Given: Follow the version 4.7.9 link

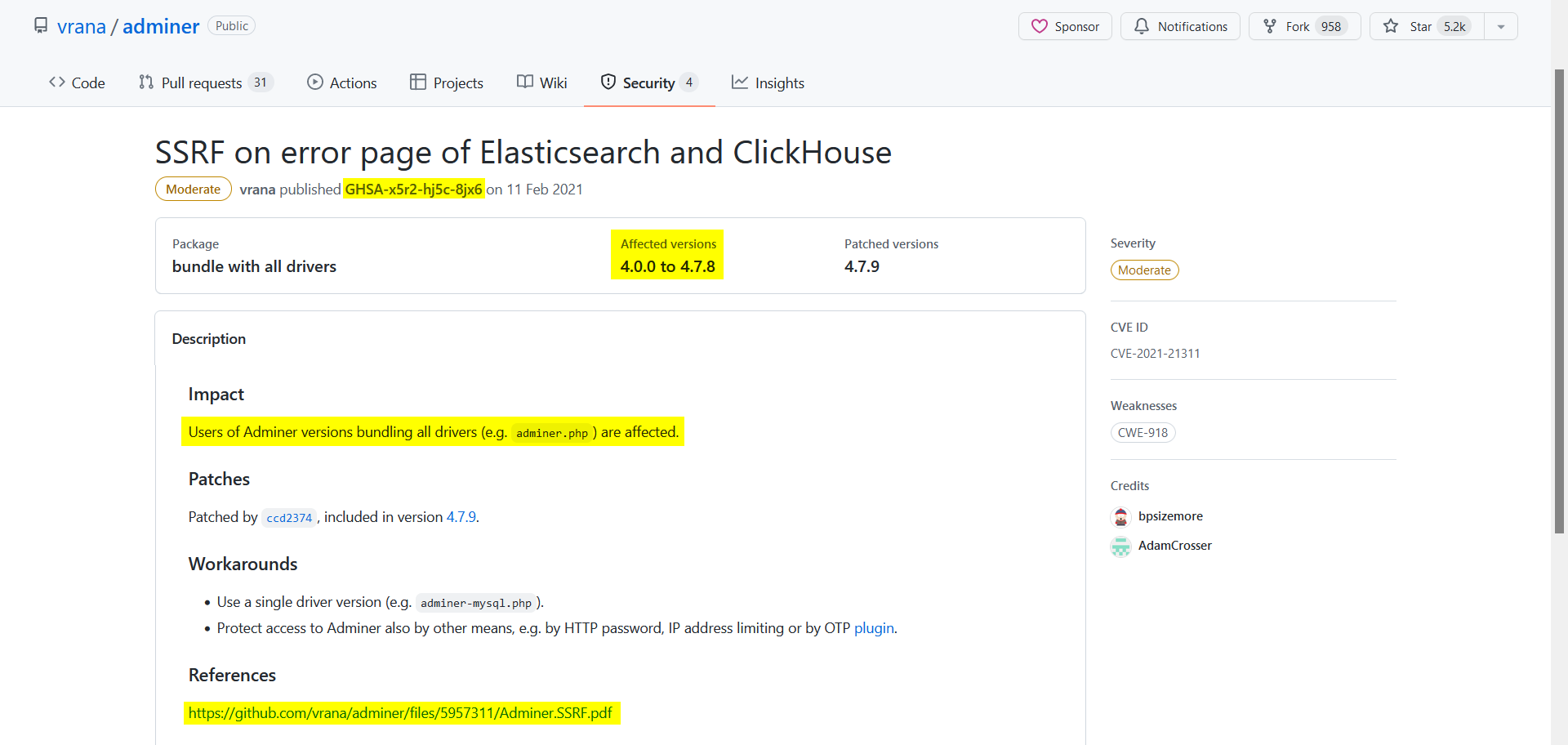Looking at the screenshot, I should 461,516.
